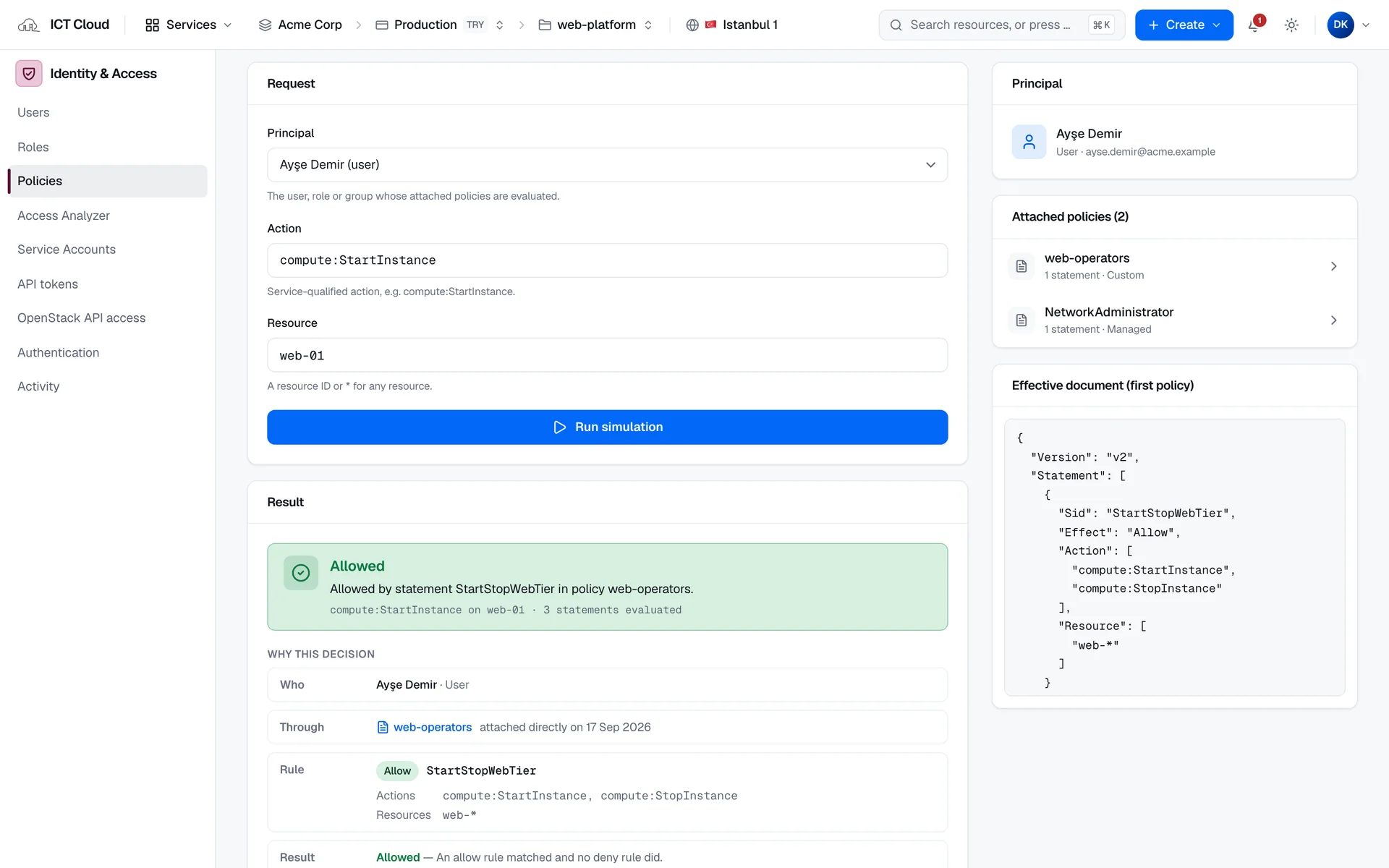Screen dimensions: 1389x868
Task: Click the Allow badge in Rule row
Action: click(397, 771)
